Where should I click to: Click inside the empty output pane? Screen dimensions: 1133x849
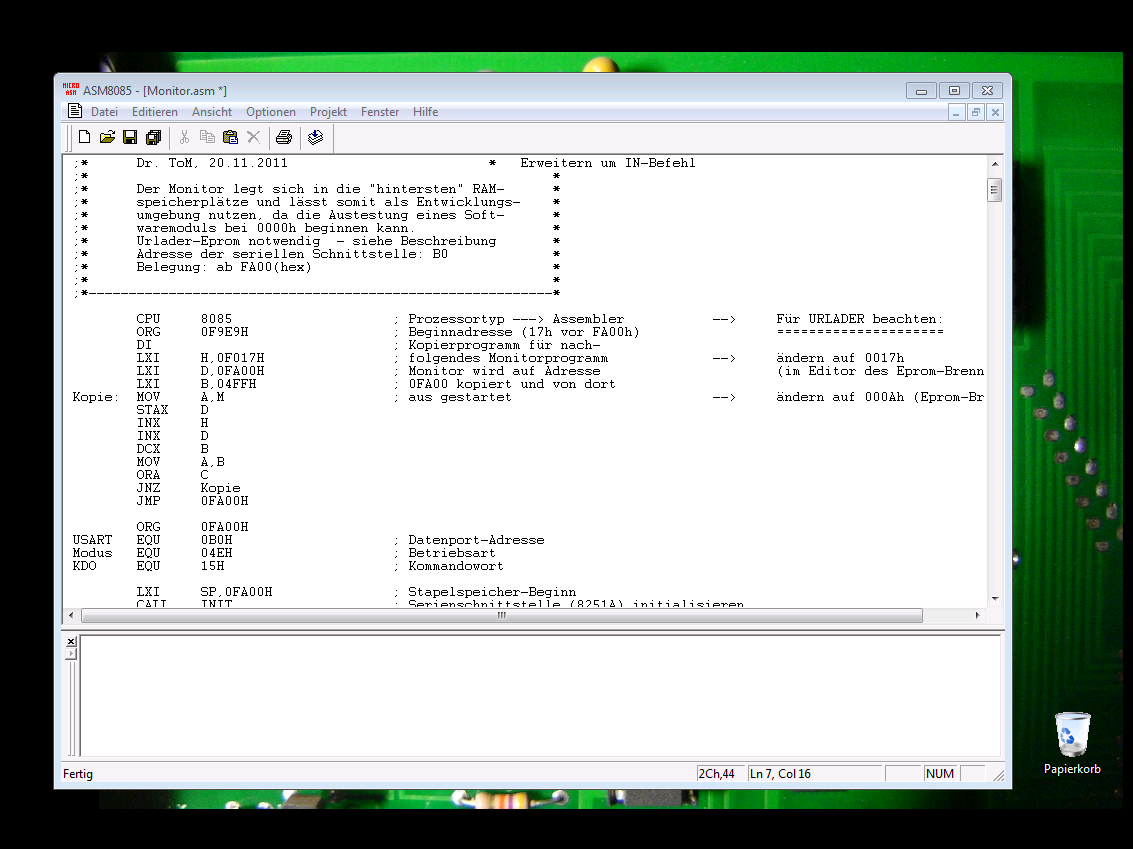[x=540, y=696]
